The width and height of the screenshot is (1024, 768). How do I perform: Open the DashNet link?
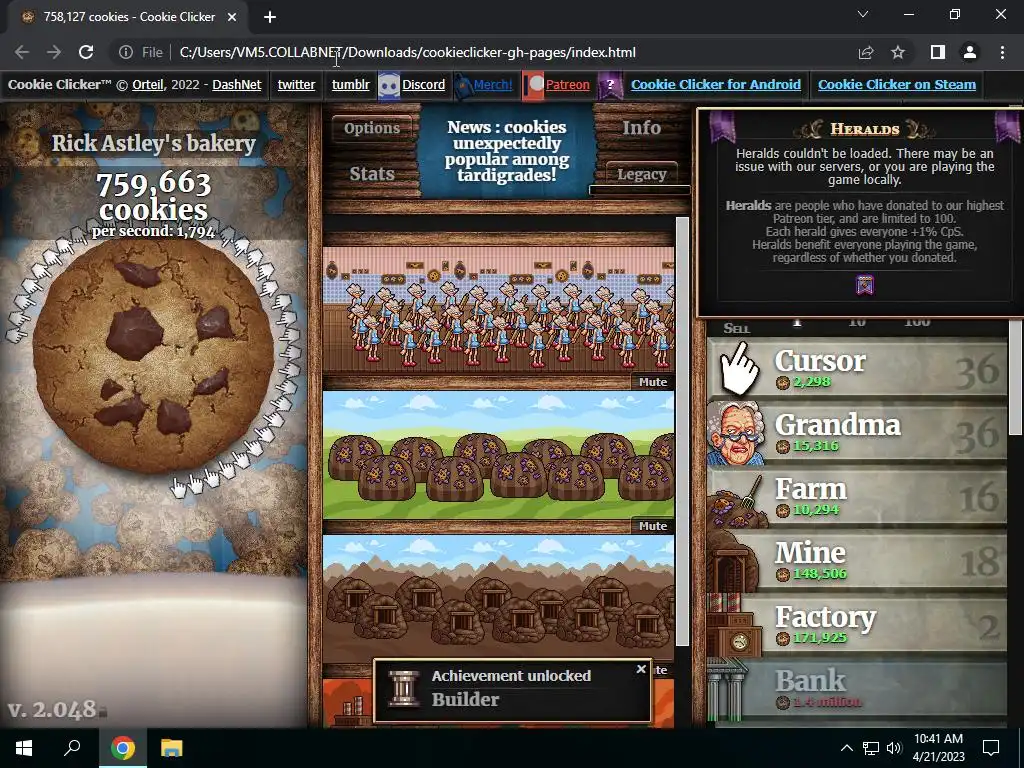point(236,85)
